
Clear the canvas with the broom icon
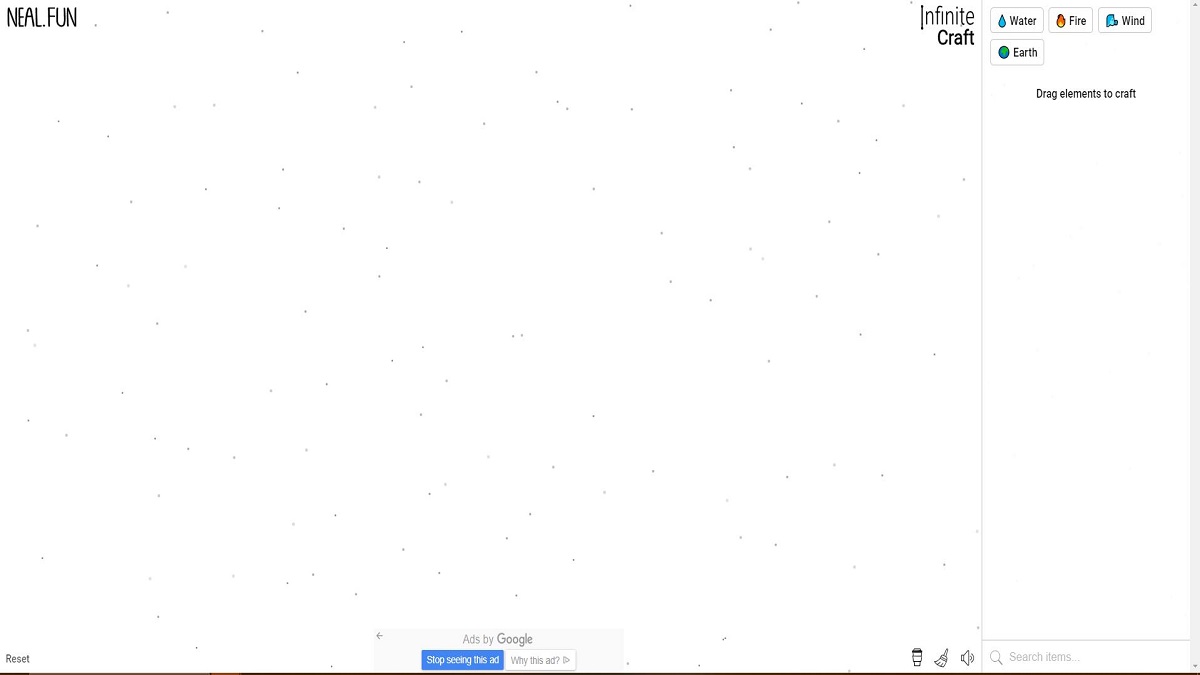[x=942, y=657]
